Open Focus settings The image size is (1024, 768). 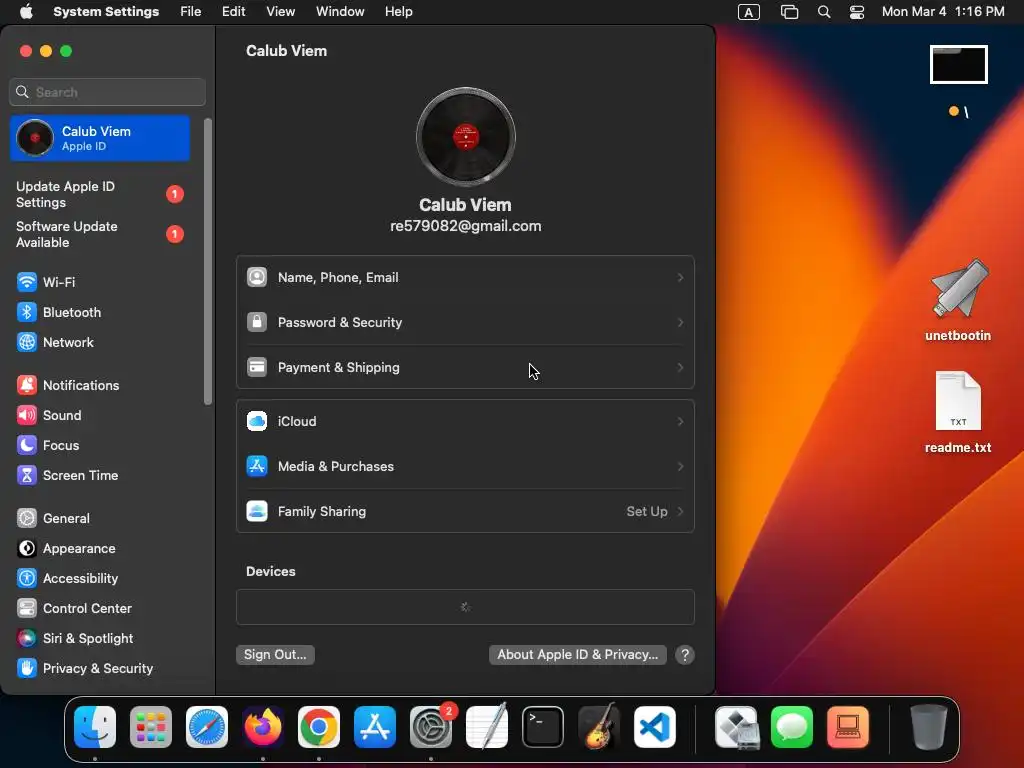[48, 445]
